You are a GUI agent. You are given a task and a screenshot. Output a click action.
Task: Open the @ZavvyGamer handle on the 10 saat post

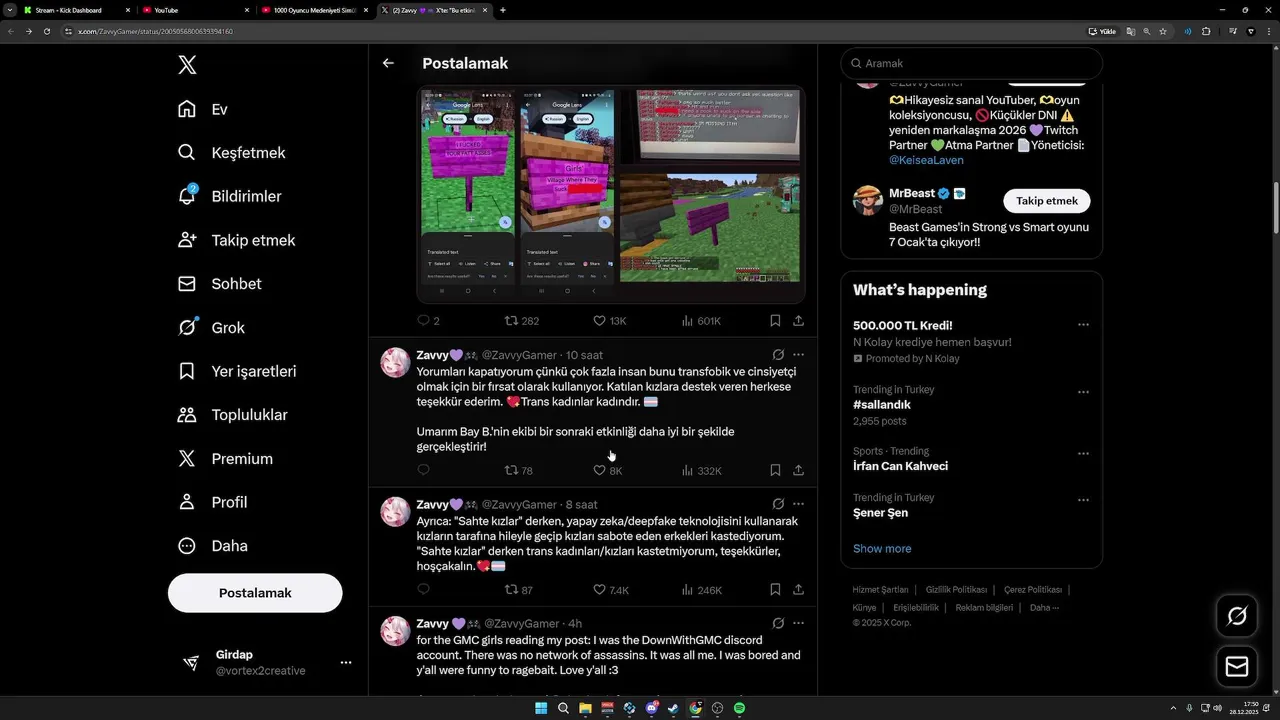pos(519,355)
